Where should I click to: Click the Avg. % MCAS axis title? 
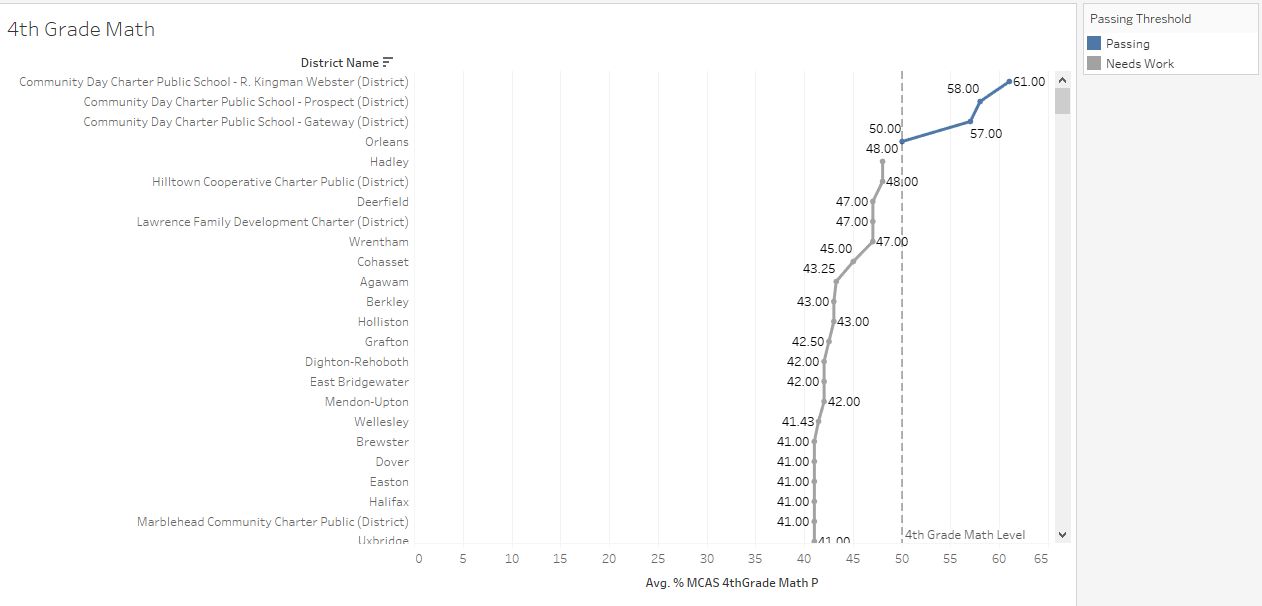point(733,582)
